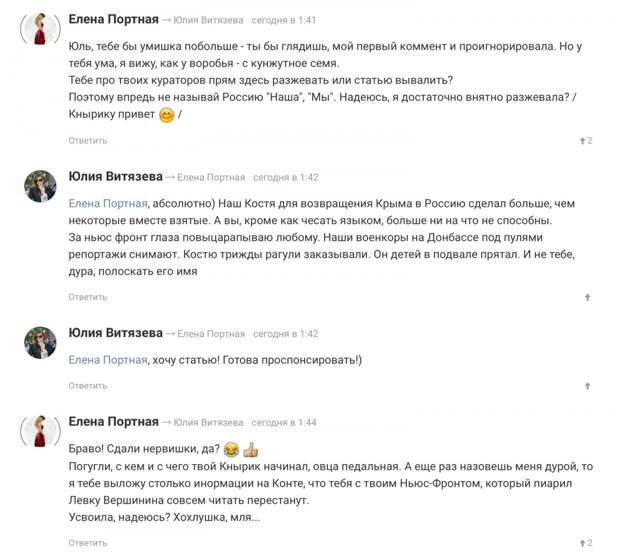Open timestamp 'сегодня в 1:41'
The height and width of the screenshot is (556, 620).
coord(284,20)
